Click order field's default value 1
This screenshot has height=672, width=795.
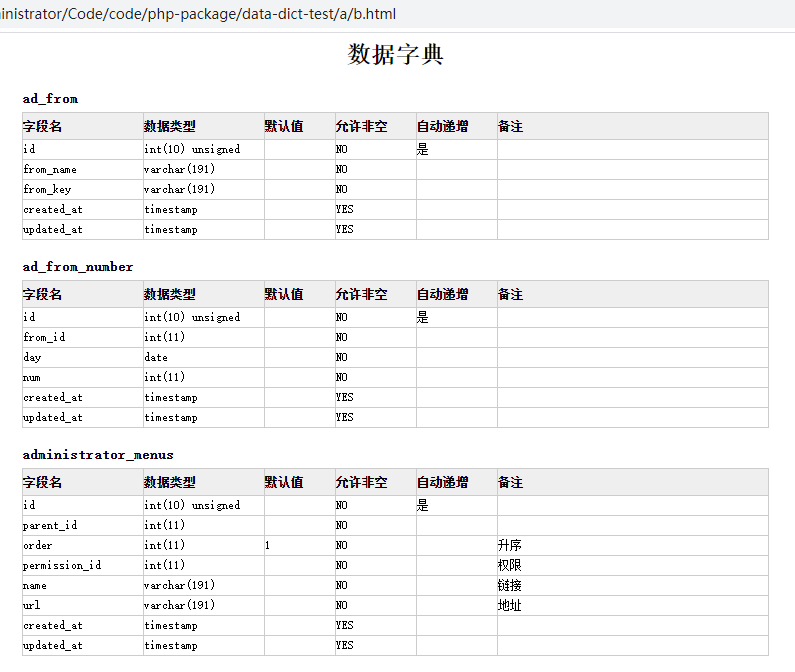click(x=267, y=545)
